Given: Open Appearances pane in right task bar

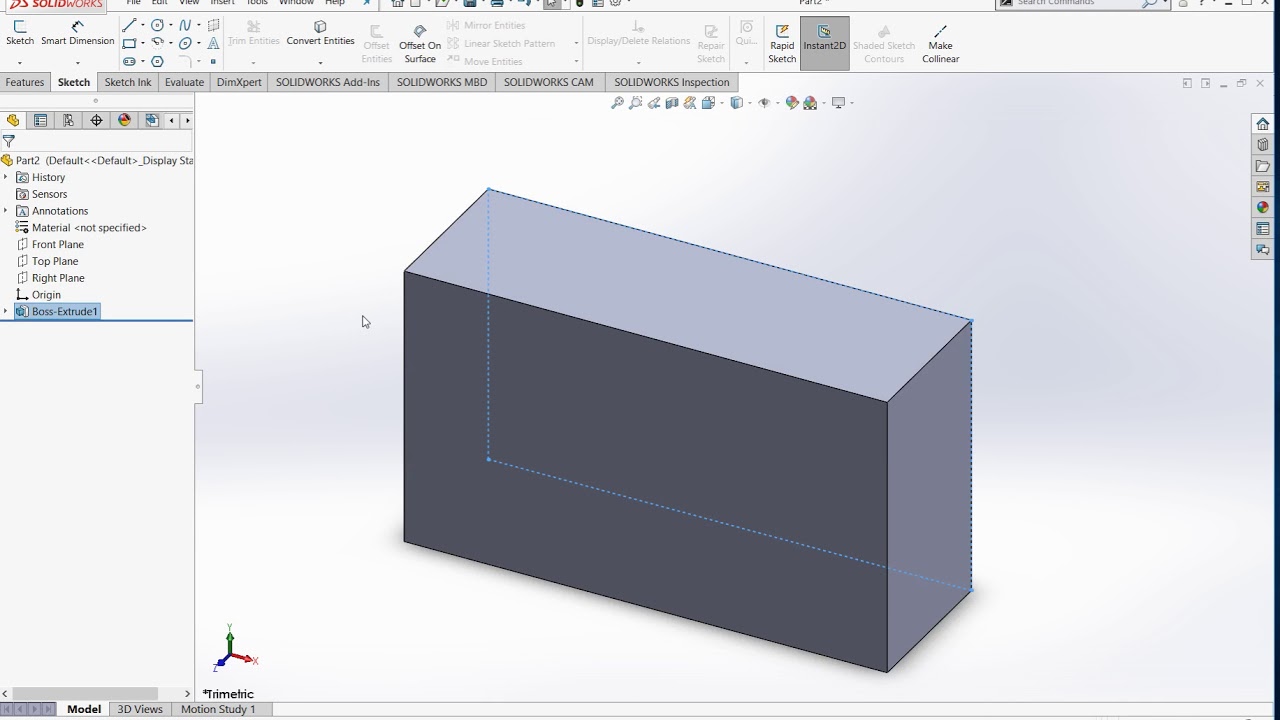Looking at the screenshot, I should (x=1262, y=208).
